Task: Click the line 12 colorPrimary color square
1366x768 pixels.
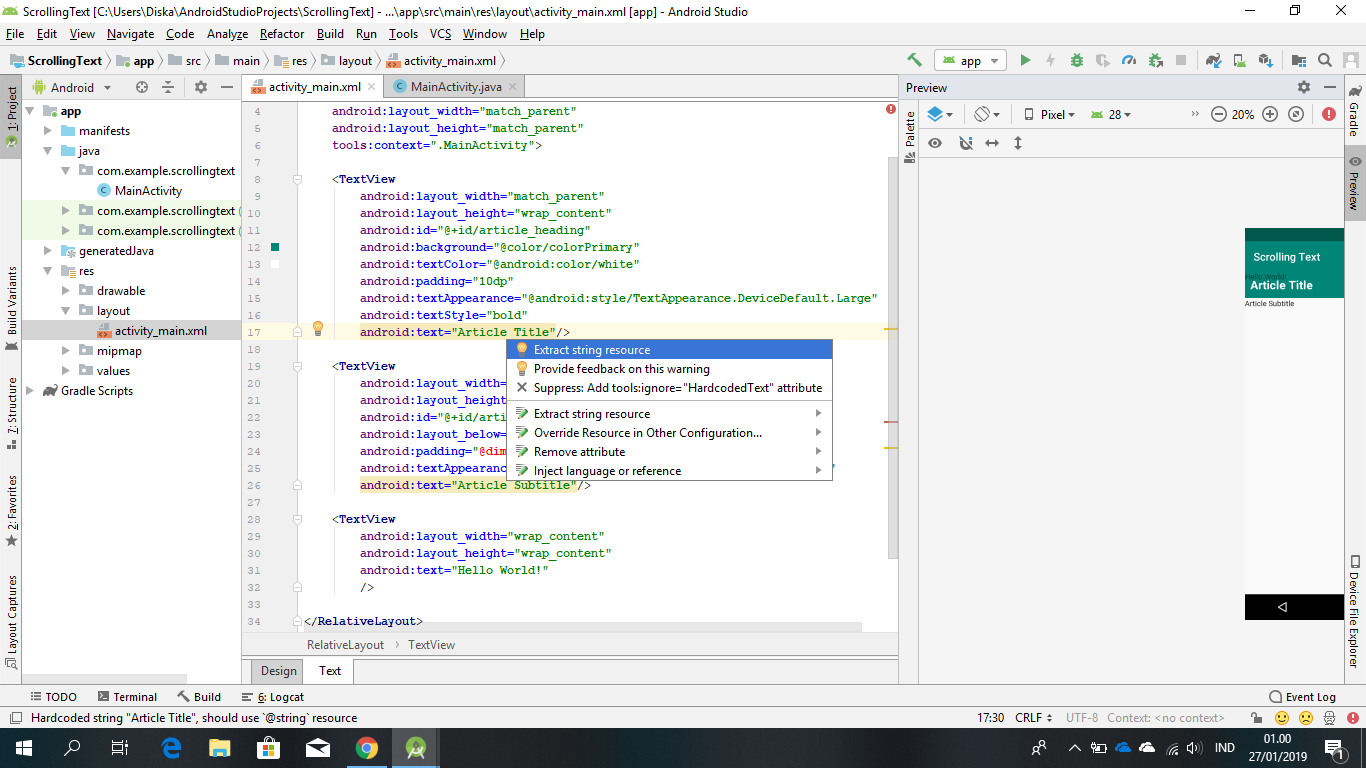Action: tap(274, 247)
